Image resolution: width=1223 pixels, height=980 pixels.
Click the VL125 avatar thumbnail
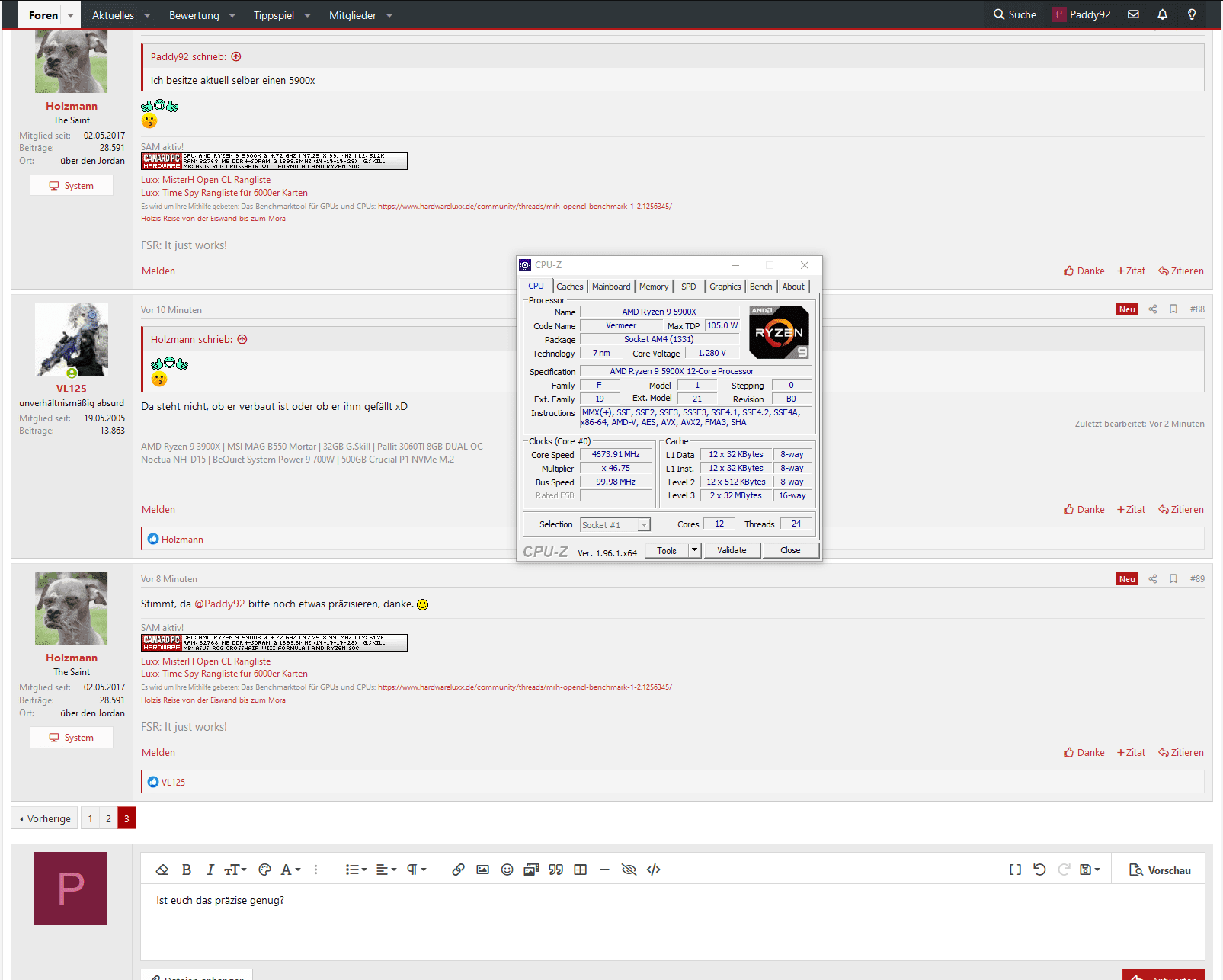(72, 339)
